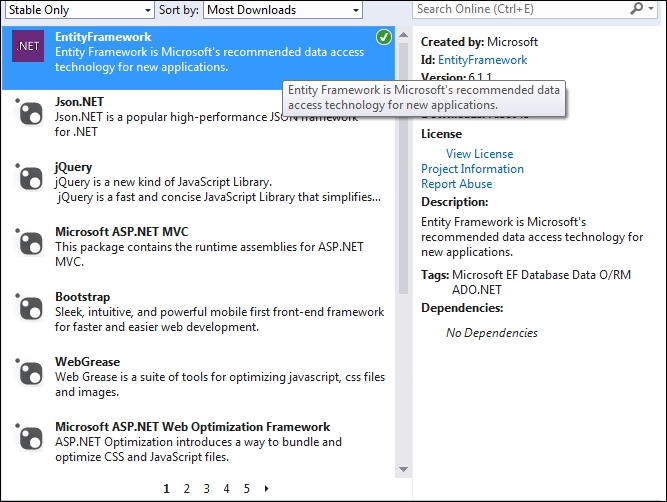
Task: Select the Microsoft ASP.NET MVC title
Action: 122,231
